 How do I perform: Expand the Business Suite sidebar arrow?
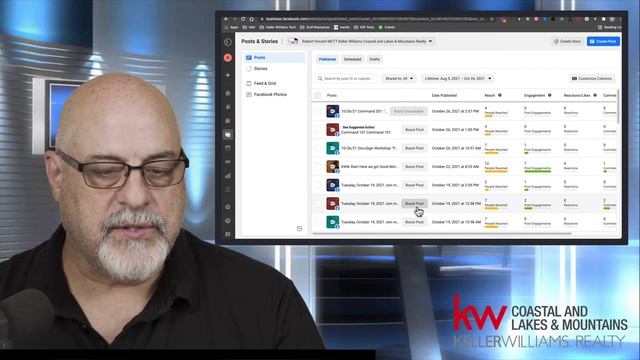pyautogui.click(x=228, y=42)
